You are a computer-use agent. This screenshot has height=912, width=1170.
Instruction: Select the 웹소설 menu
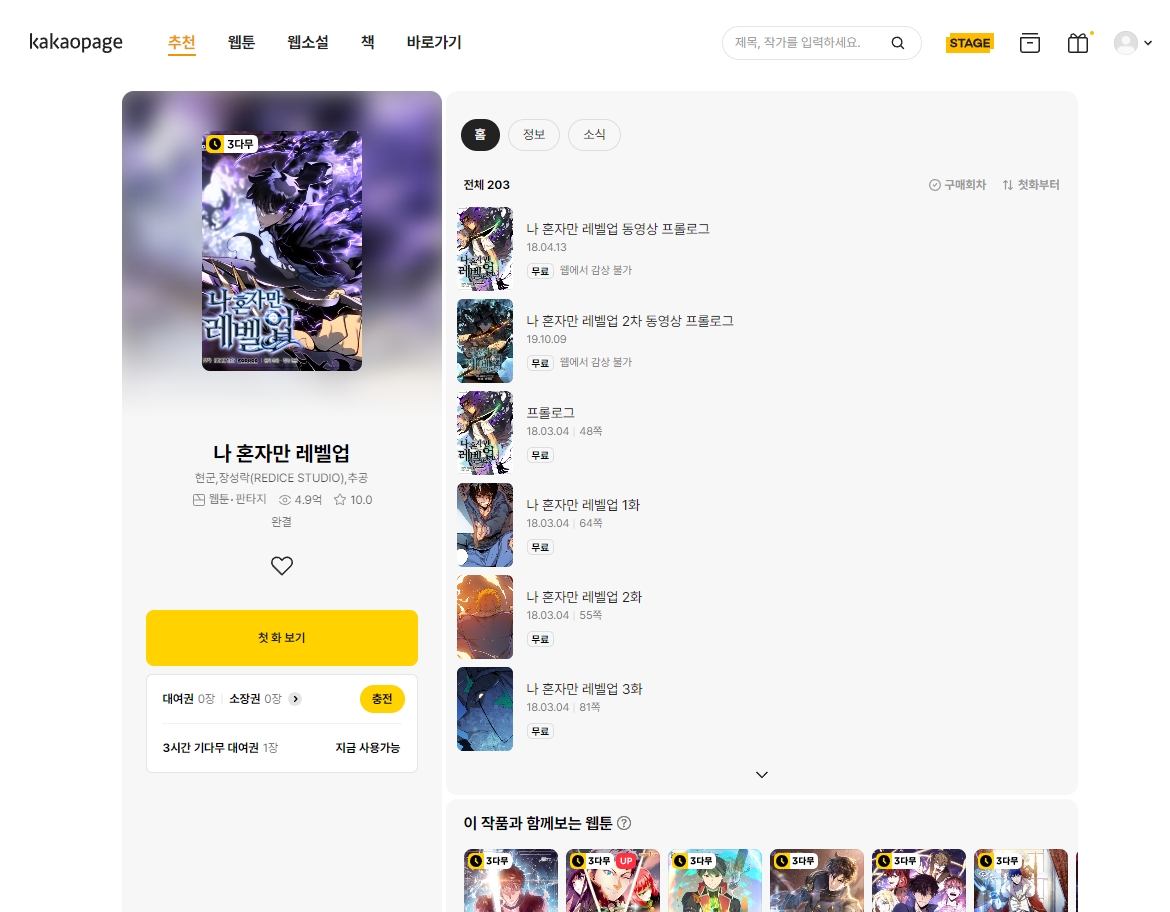click(x=307, y=43)
